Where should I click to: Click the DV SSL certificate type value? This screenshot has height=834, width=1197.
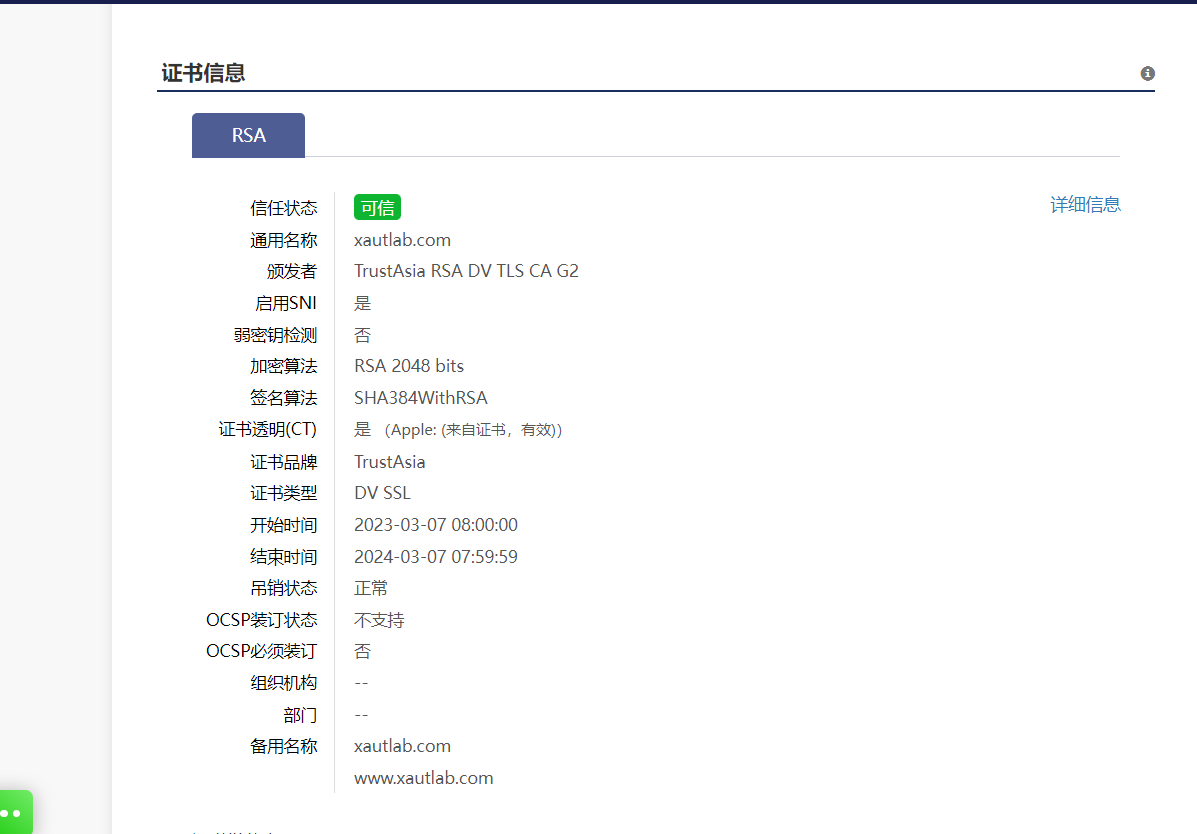point(382,493)
